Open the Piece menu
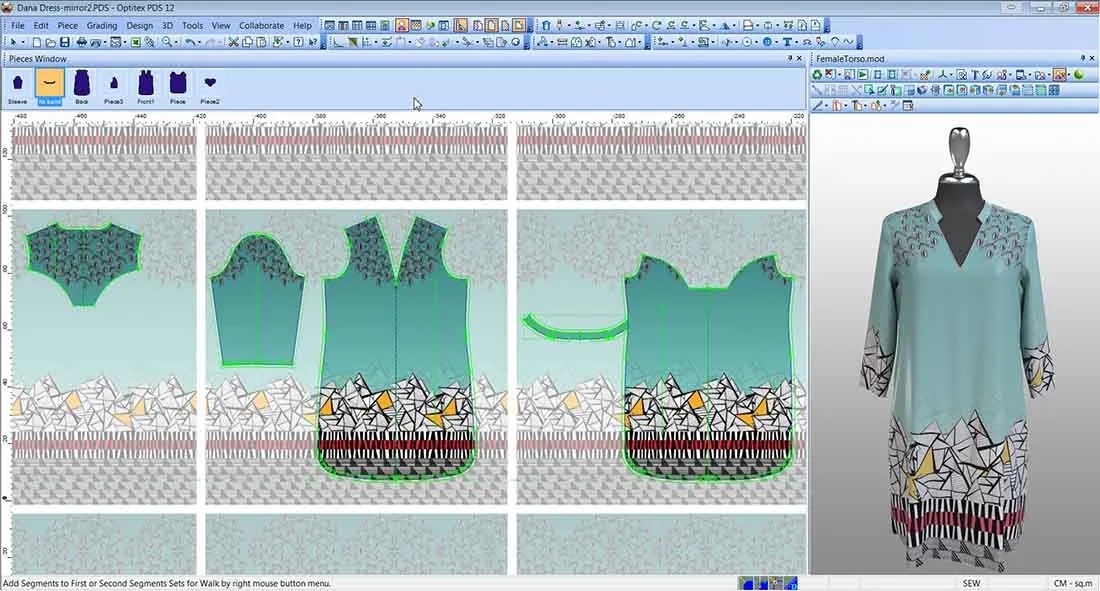1100x591 pixels. (x=67, y=25)
